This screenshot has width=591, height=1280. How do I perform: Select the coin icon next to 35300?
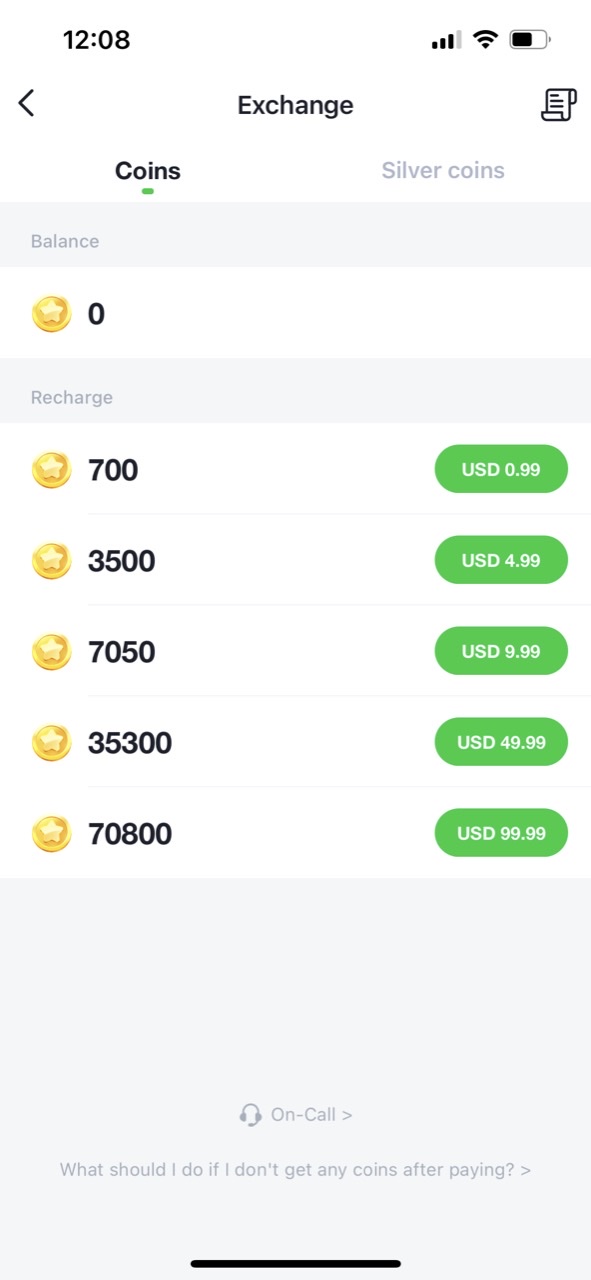pyautogui.click(x=52, y=742)
